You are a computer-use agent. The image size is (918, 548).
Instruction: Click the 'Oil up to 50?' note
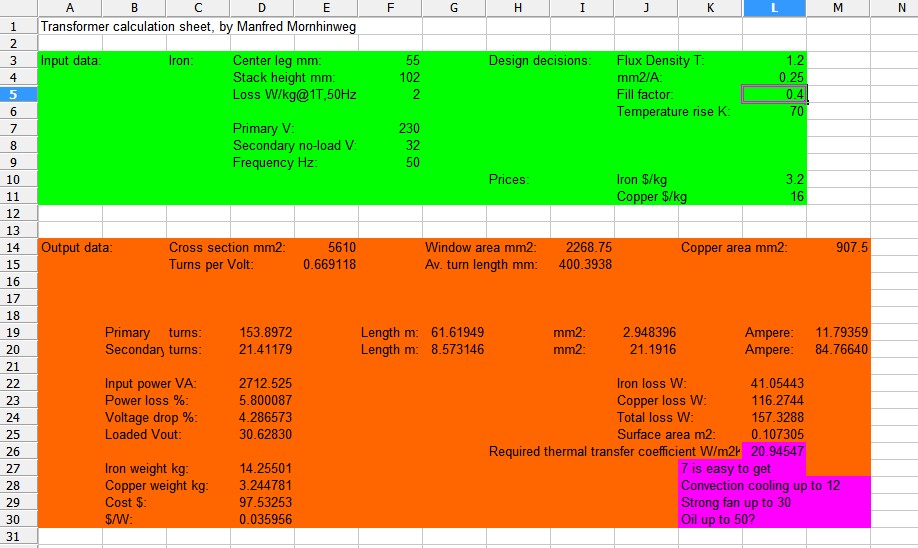click(718, 519)
